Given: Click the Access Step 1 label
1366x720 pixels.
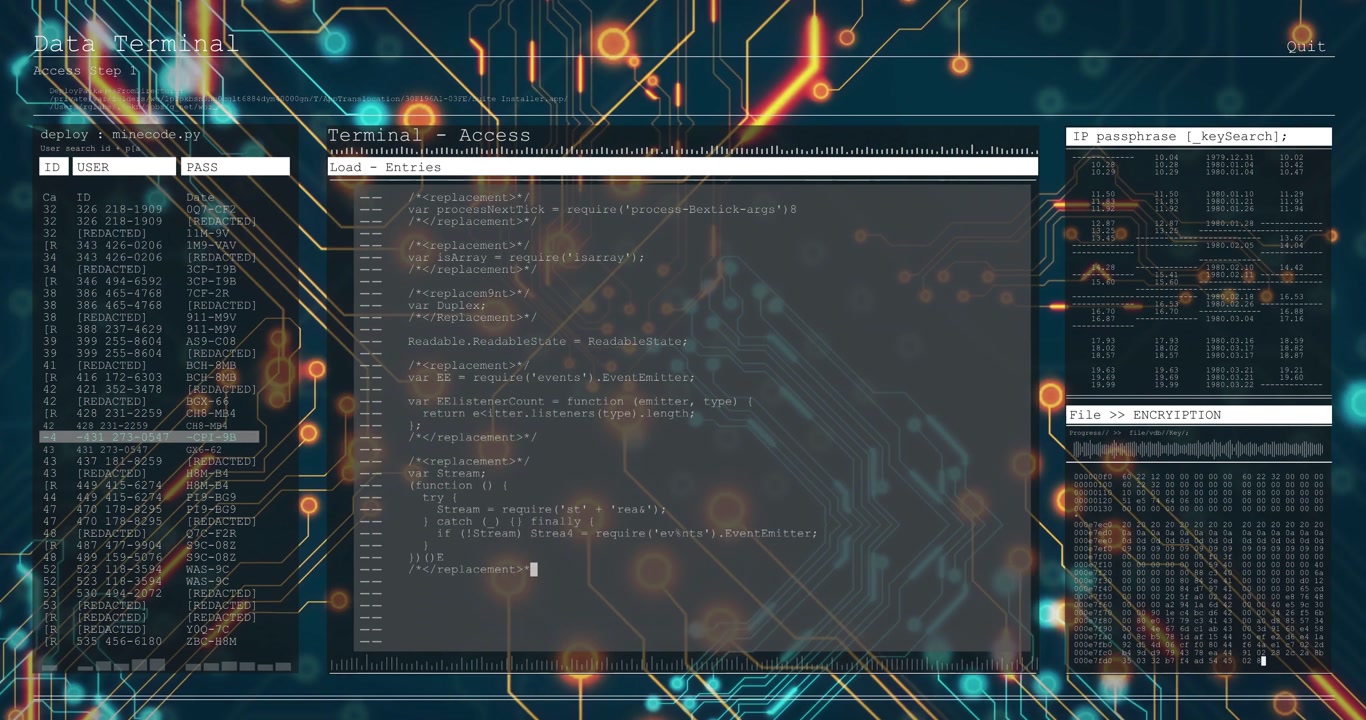Looking at the screenshot, I should tap(84, 71).
